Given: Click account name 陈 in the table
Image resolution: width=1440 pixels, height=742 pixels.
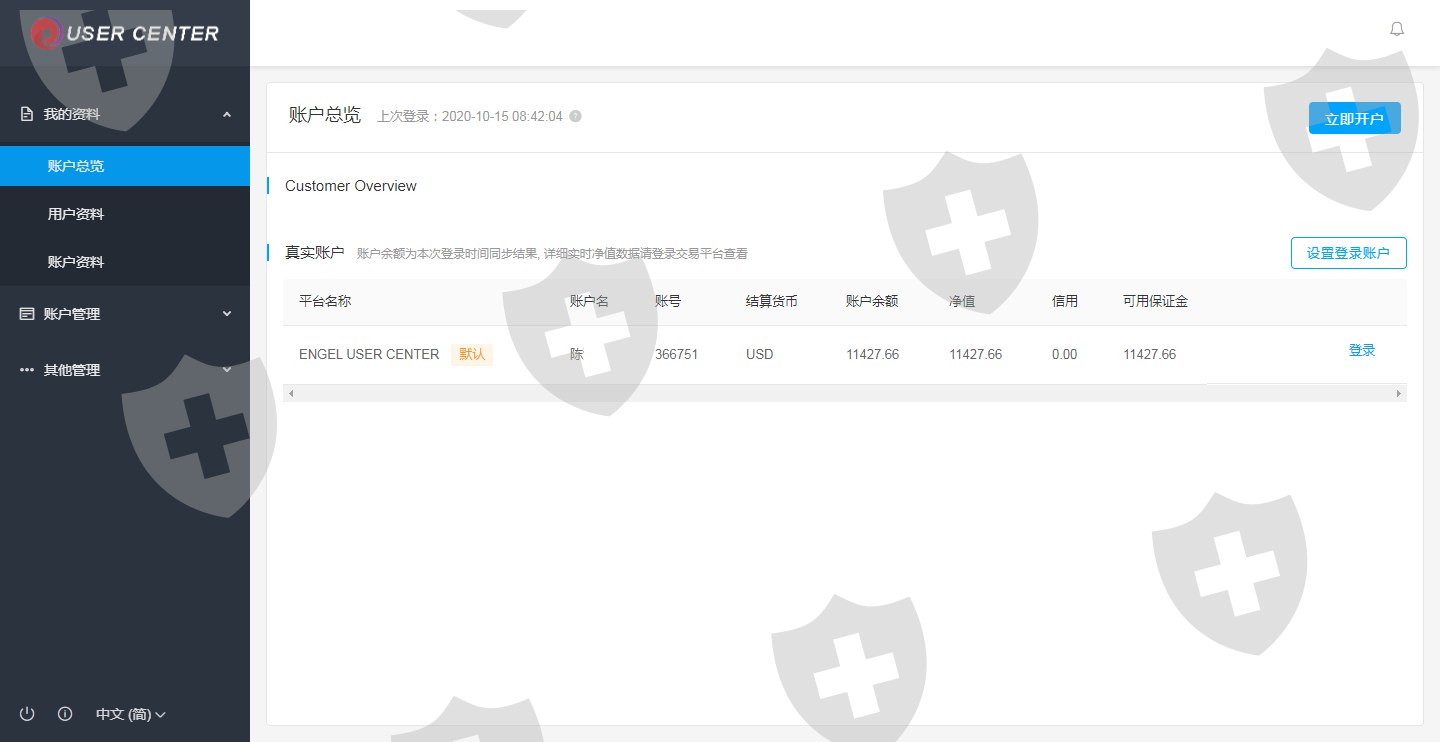Looking at the screenshot, I should 577,354.
